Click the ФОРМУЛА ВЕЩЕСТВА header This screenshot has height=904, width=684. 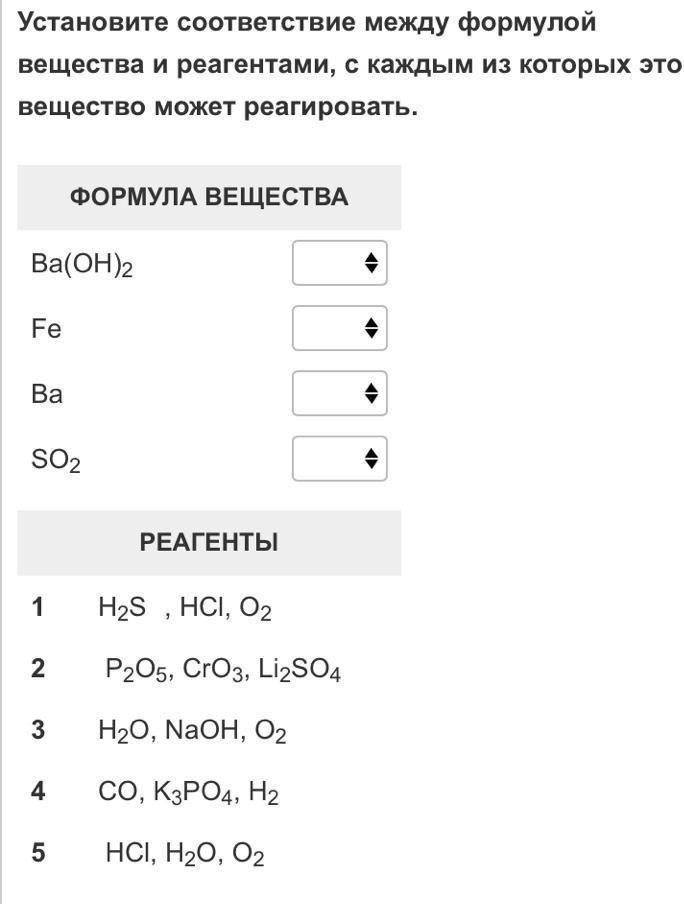209,197
